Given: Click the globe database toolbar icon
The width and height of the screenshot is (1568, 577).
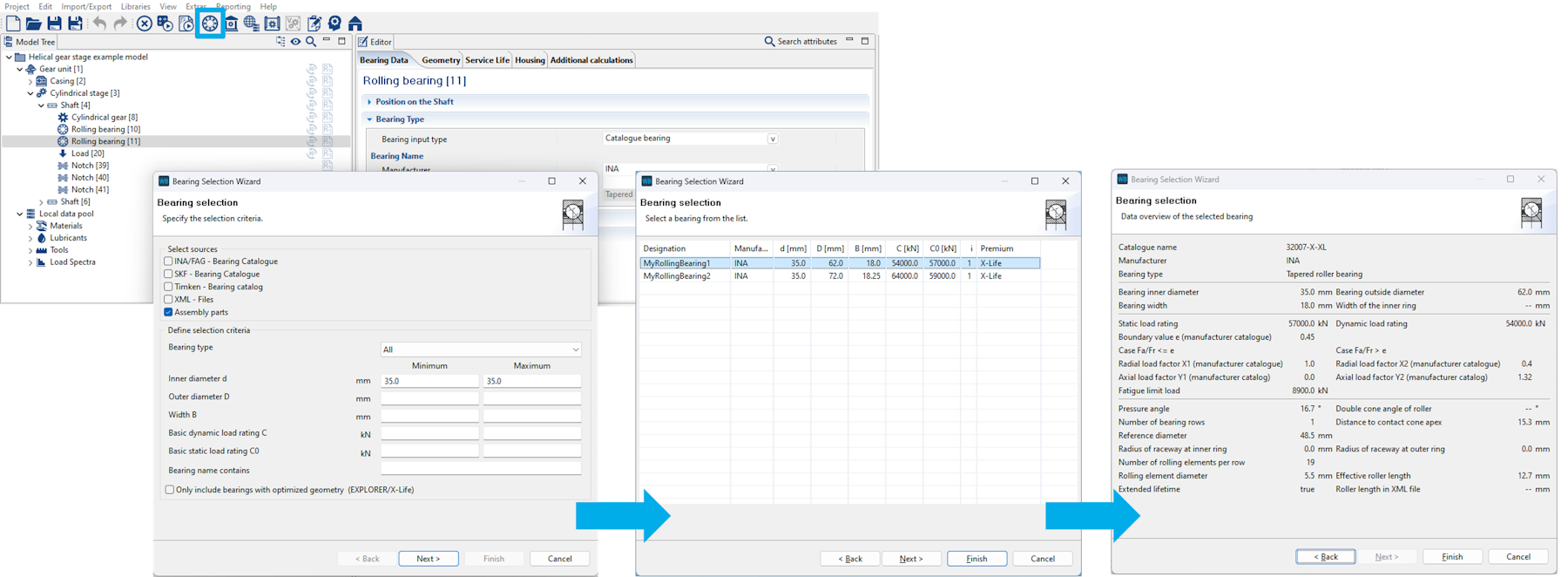Looking at the screenshot, I should click(251, 24).
